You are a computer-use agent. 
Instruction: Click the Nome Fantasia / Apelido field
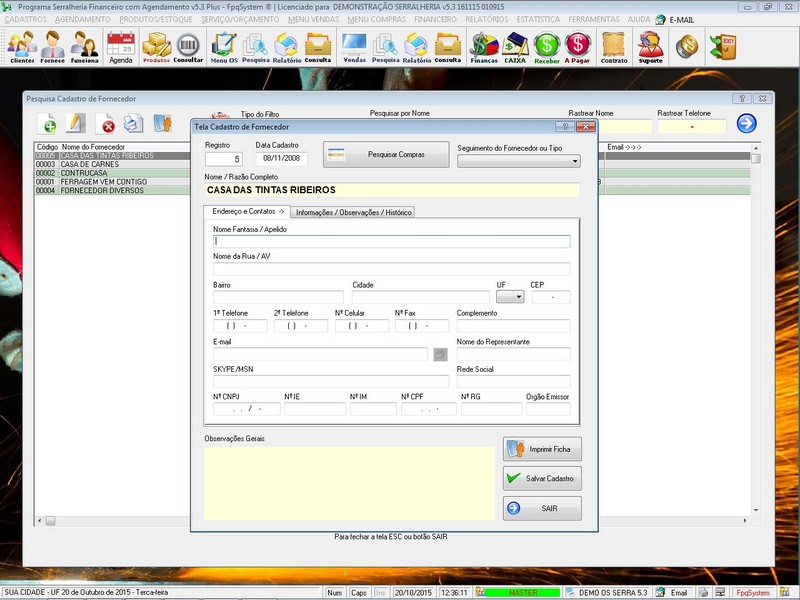[392, 241]
